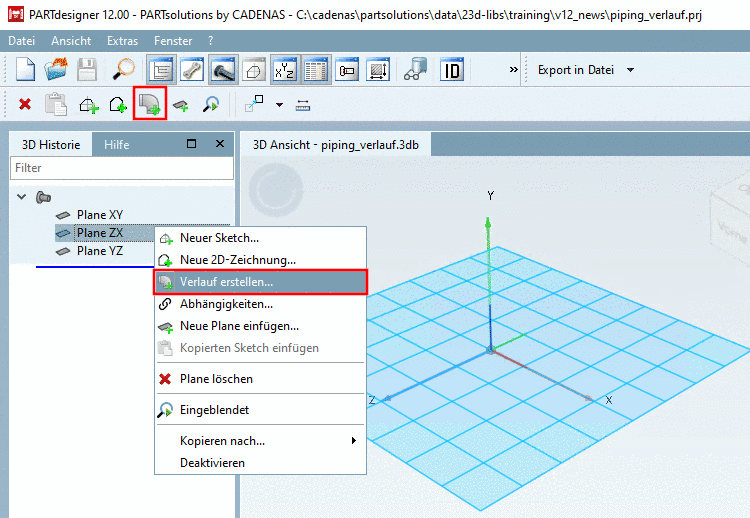The width and height of the screenshot is (750, 518).
Task: Open project with the folder icon
Action: [x=56, y=70]
